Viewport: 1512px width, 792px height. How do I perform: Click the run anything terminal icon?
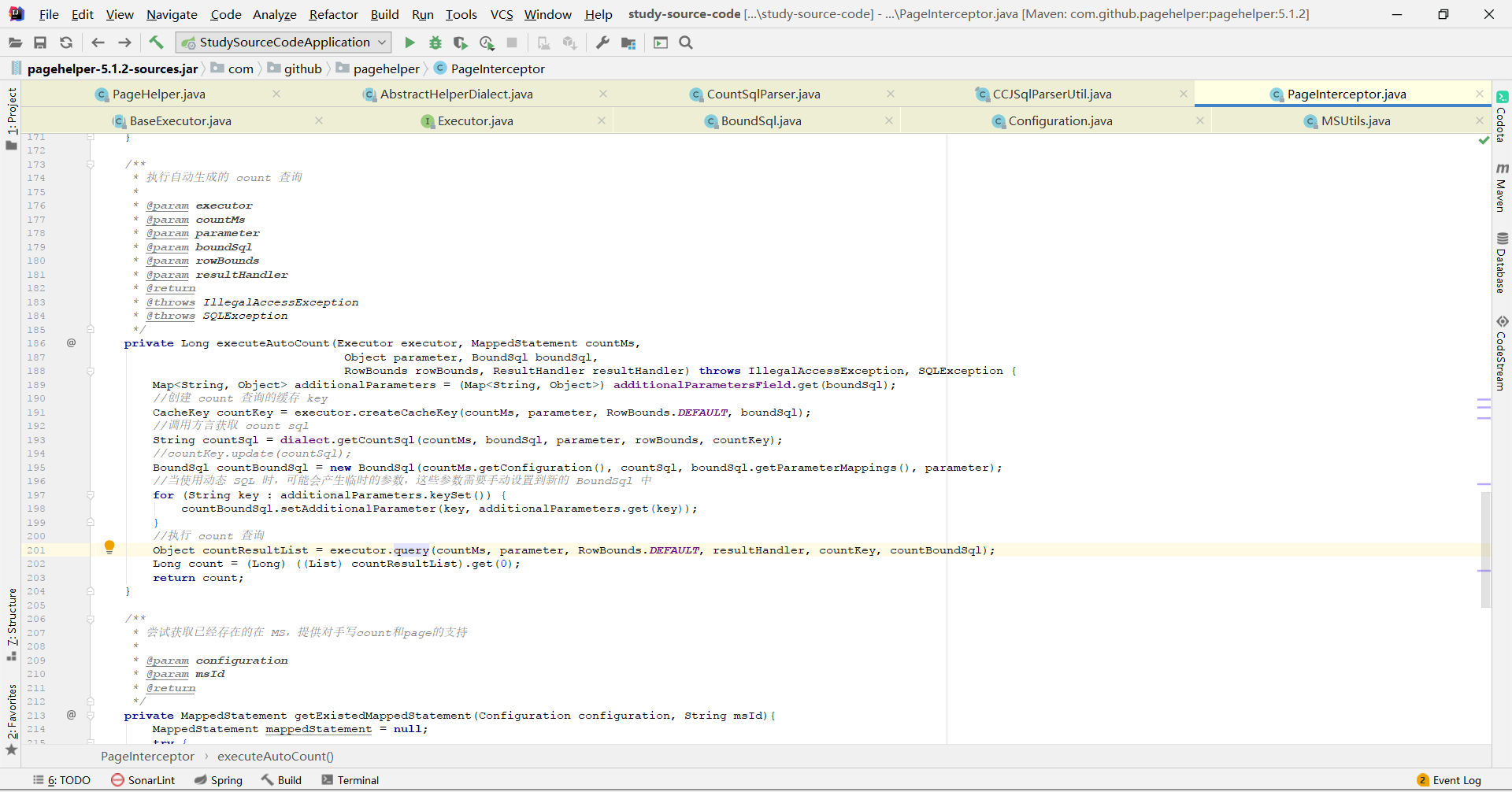(x=661, y=43)
